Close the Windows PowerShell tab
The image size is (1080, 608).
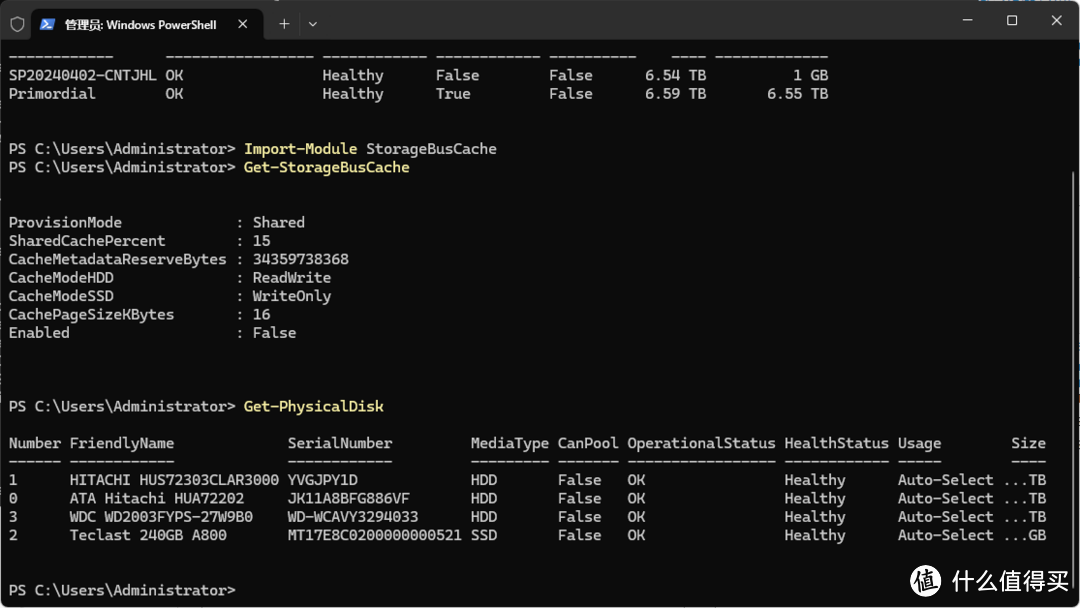click(x=242, y=24)
